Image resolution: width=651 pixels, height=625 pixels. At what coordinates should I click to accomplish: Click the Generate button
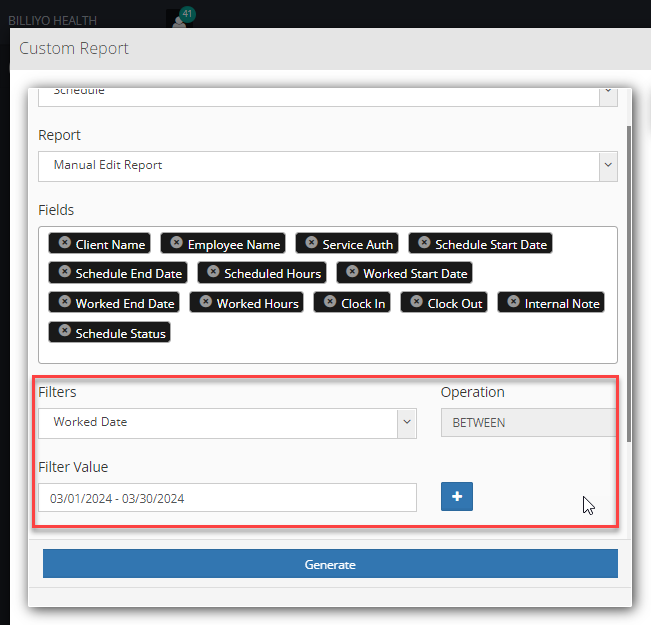[x=330, y=564]
